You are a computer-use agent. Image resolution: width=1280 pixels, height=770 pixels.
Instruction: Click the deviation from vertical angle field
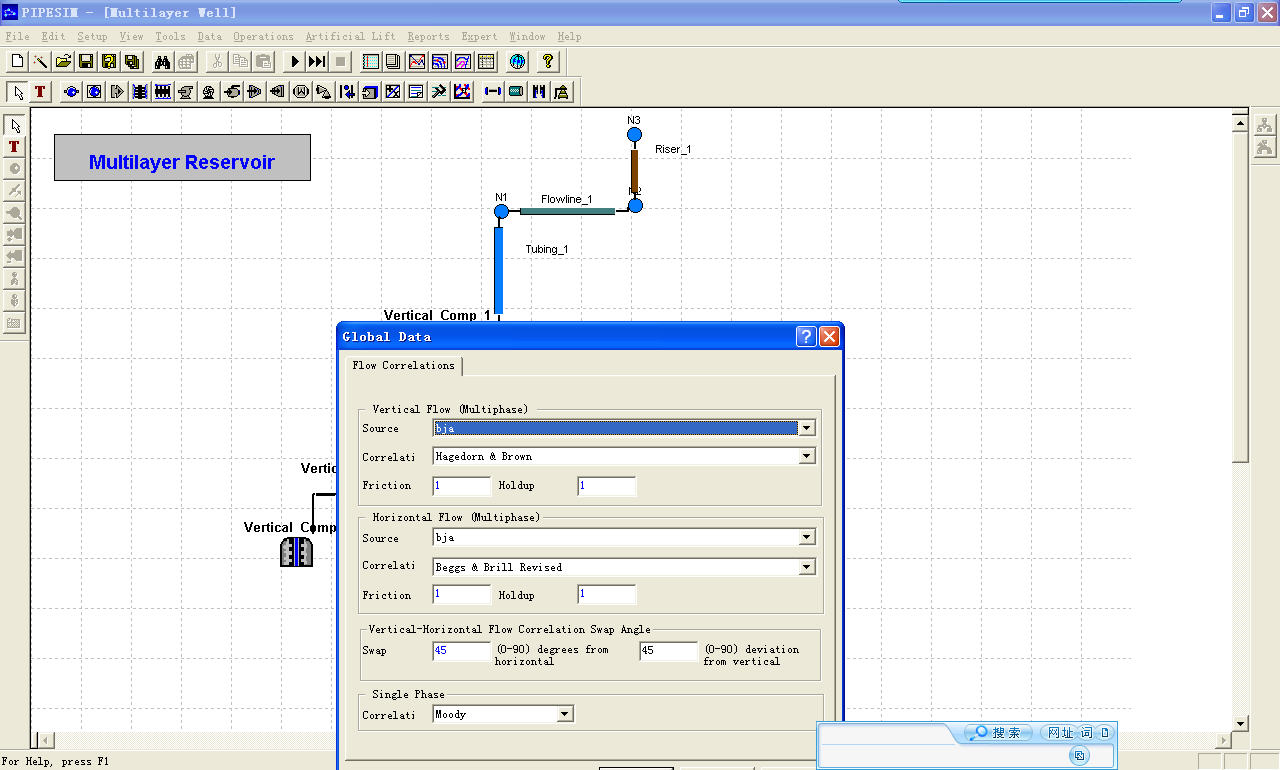click(669, 651)
